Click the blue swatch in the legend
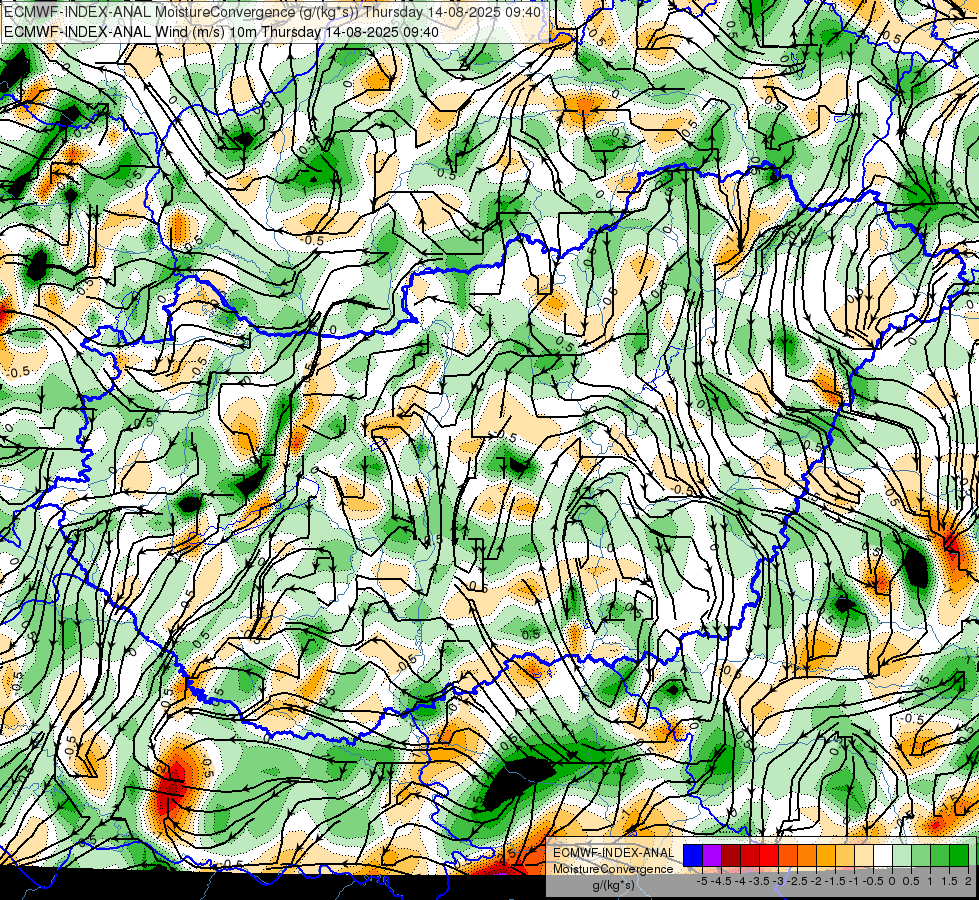979x900 pixels. click(693, 855)
